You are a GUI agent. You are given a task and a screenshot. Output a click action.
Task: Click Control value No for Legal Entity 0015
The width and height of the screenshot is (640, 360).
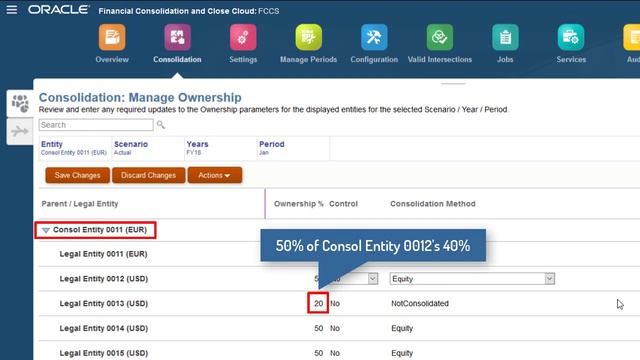[335, 353]
